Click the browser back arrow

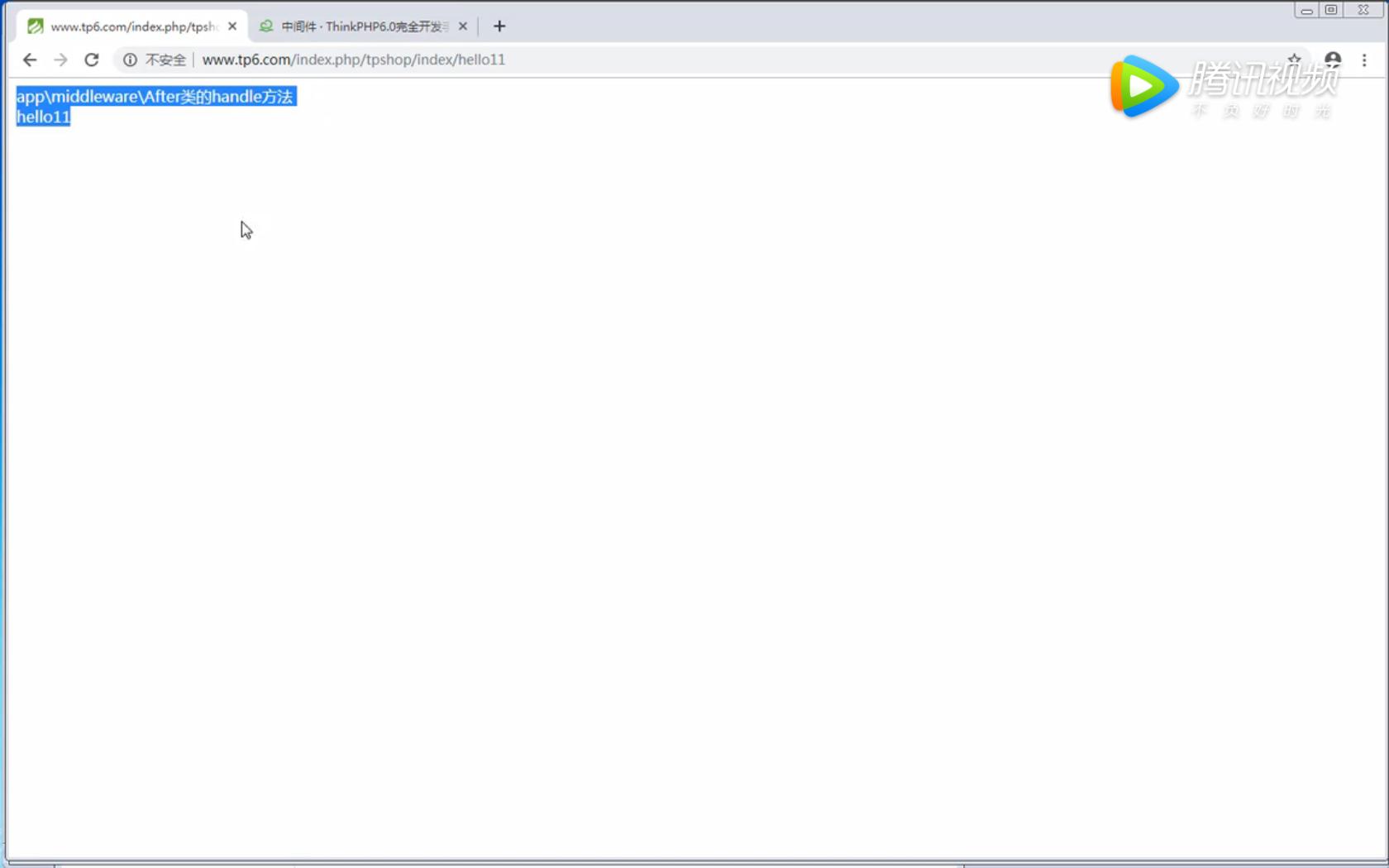point(30,60)
